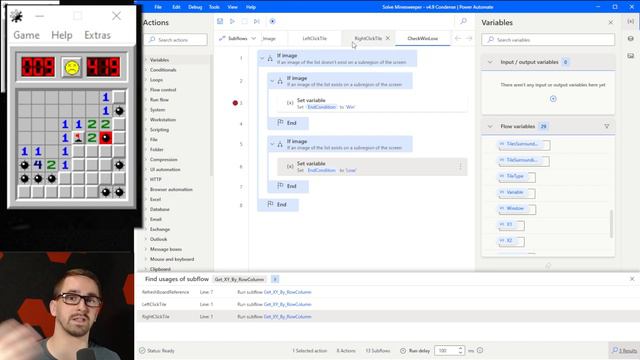This screenshot has width=640, height=360.
Task: Open the UI elements pane sidebar icon
Action: 631,38
